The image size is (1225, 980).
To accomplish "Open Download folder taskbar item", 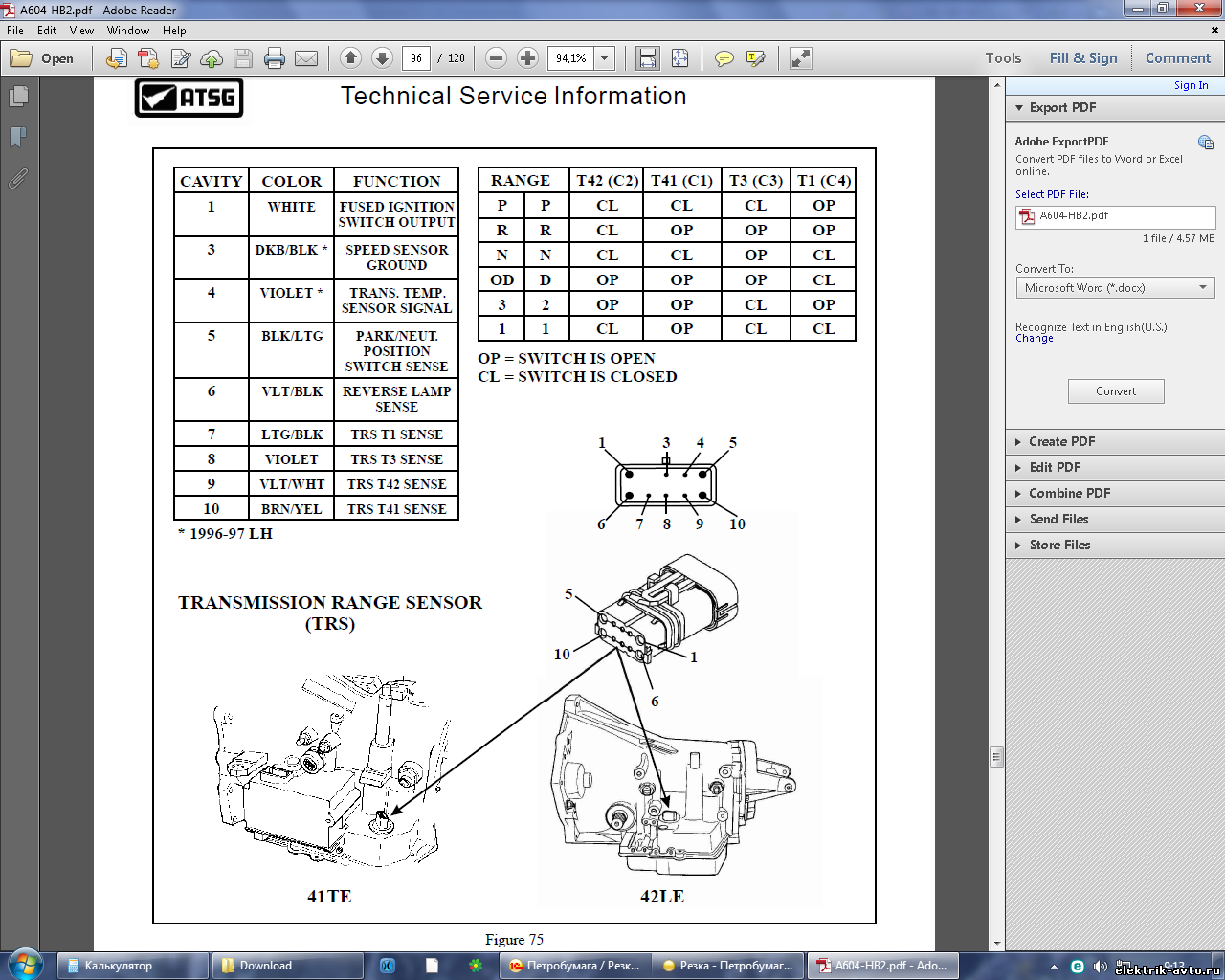I will (x=287, y=966).
